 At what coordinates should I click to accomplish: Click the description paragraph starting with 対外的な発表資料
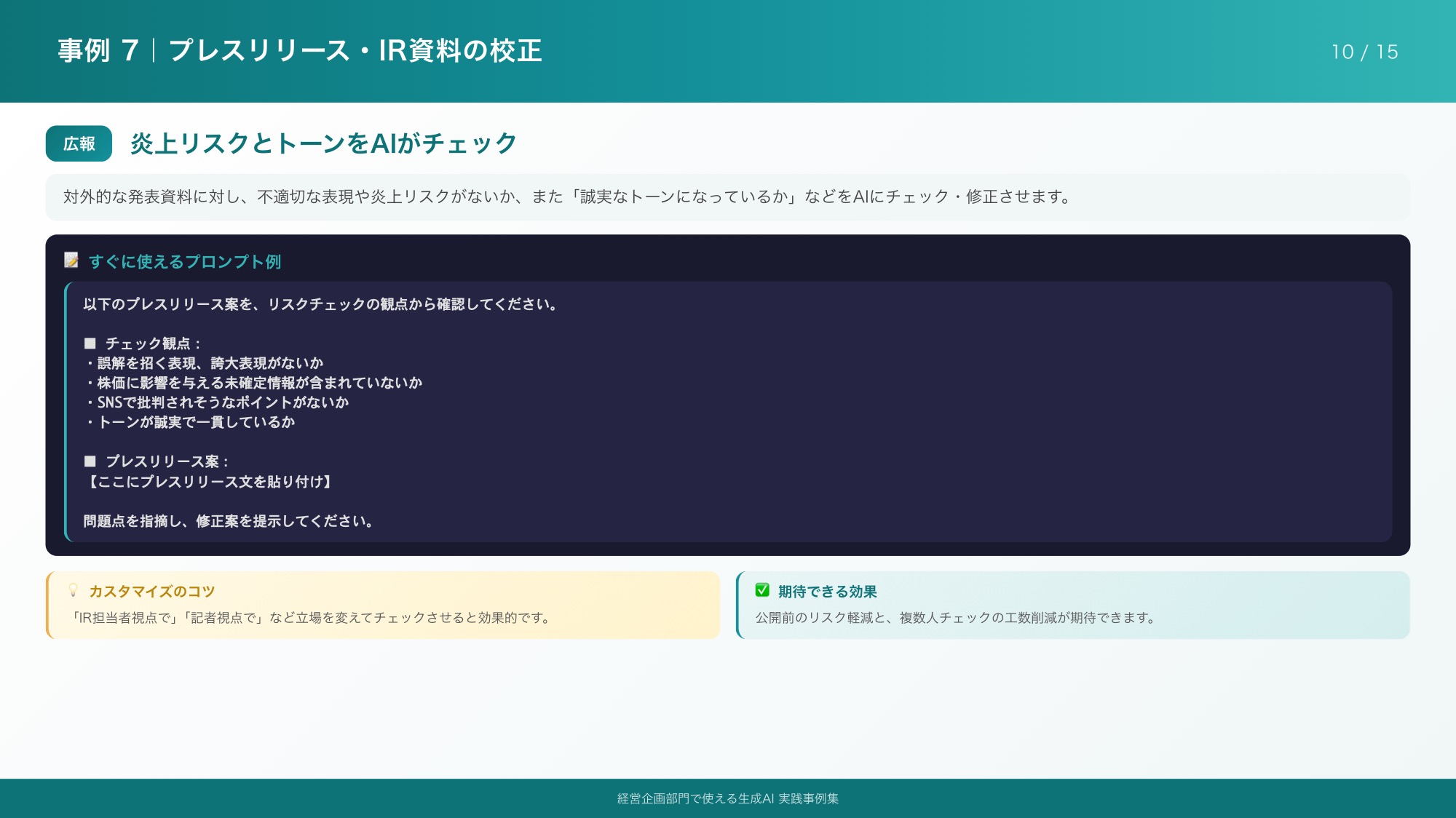(566, 196)
